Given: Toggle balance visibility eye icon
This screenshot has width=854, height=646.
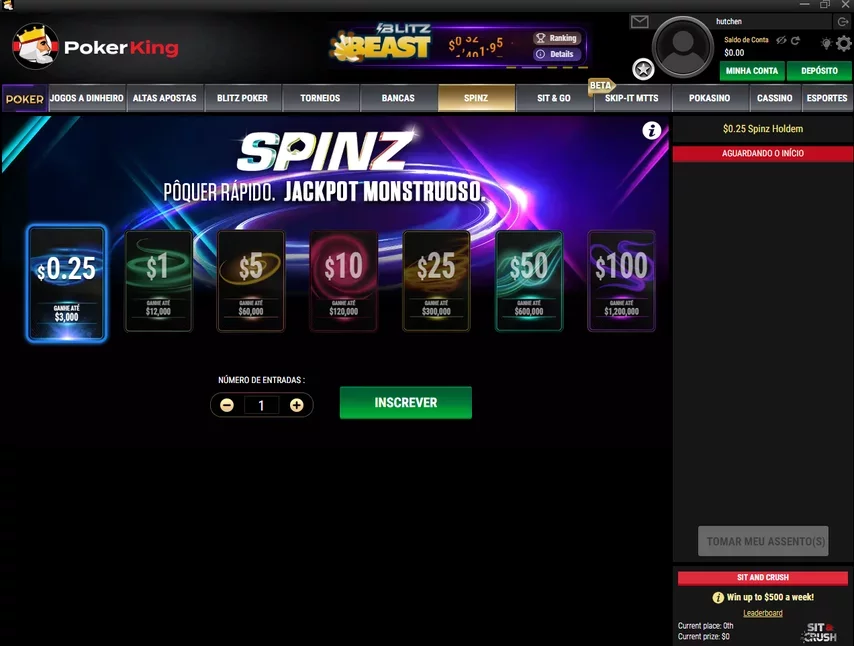Looking at the screenshot, I should pyautogui.click(x=781, y=40).
